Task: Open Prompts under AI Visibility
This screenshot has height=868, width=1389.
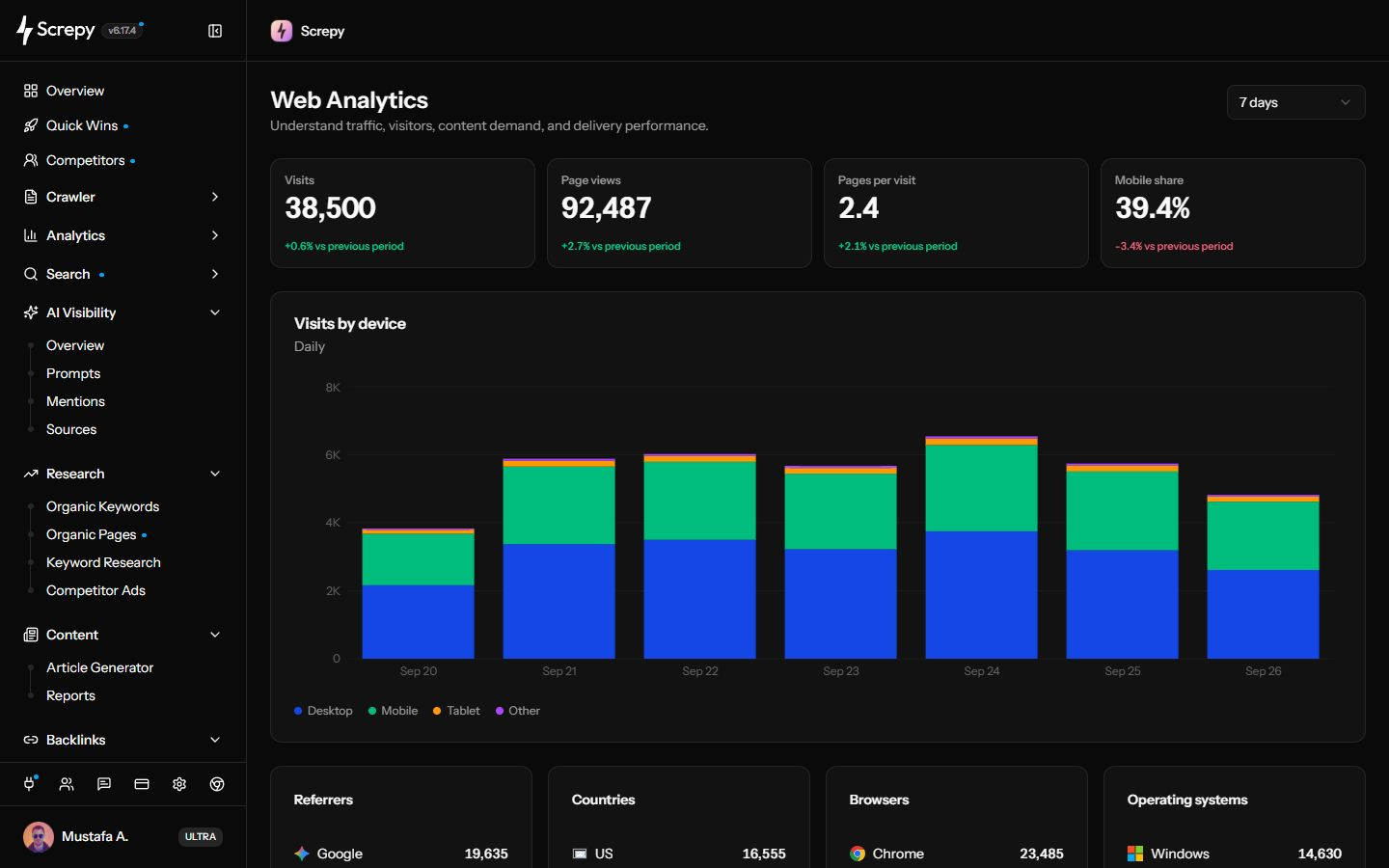Action: (73, 373)
